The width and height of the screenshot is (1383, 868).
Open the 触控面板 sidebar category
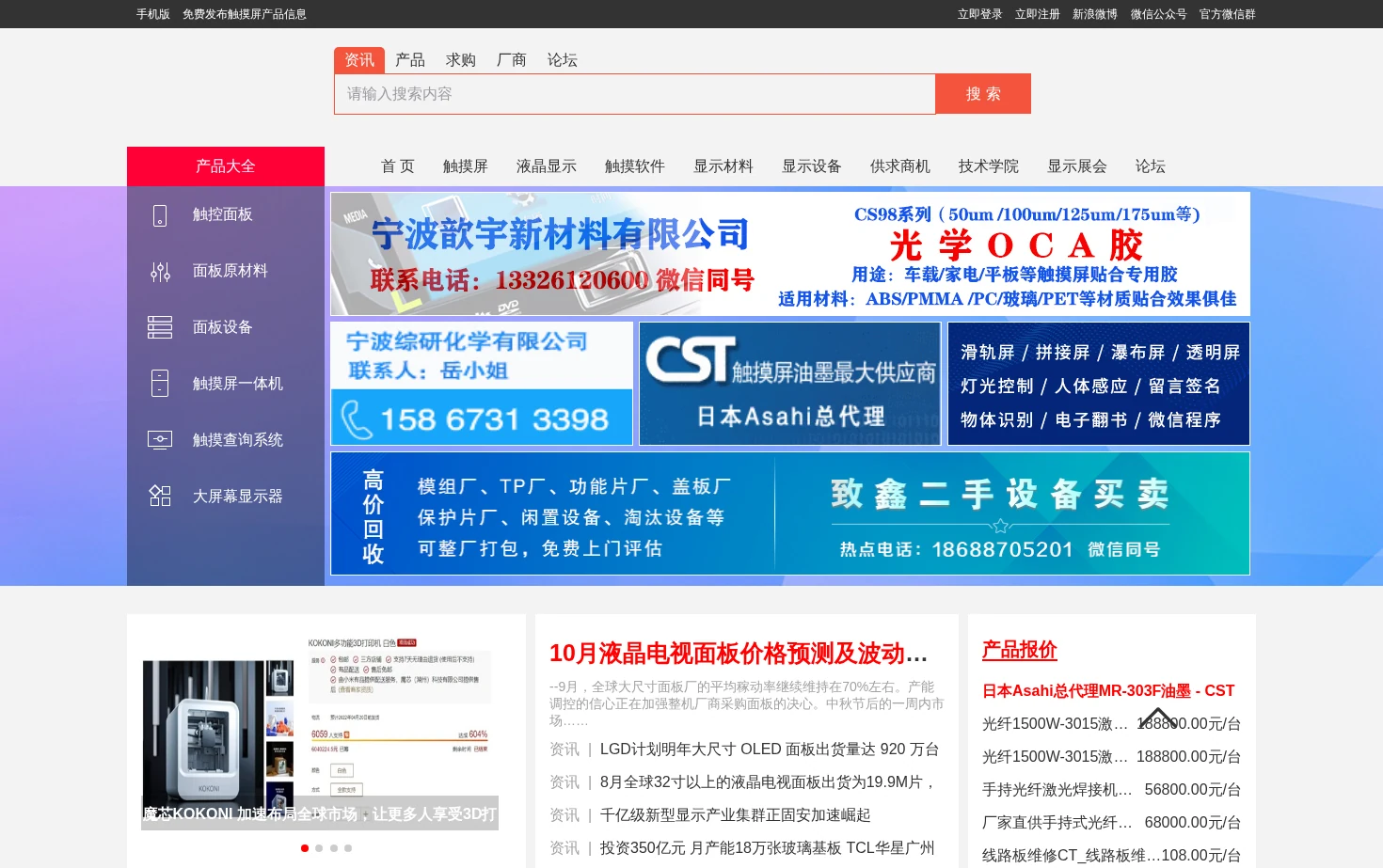click(x=223, y=215)
